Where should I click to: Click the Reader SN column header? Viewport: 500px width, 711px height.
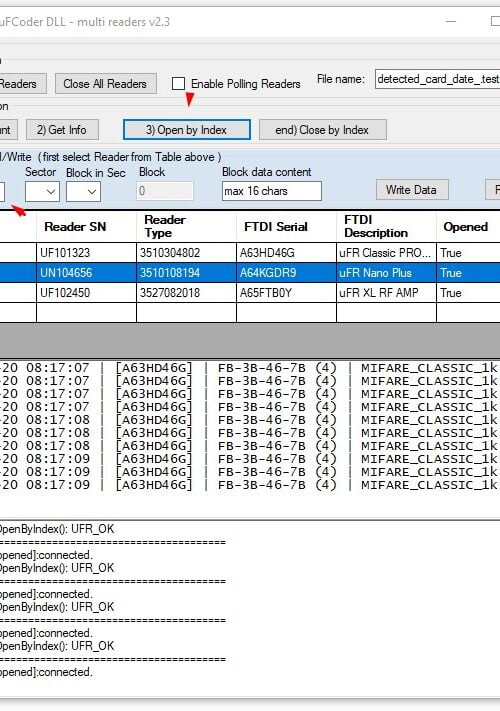click(86, 226)
